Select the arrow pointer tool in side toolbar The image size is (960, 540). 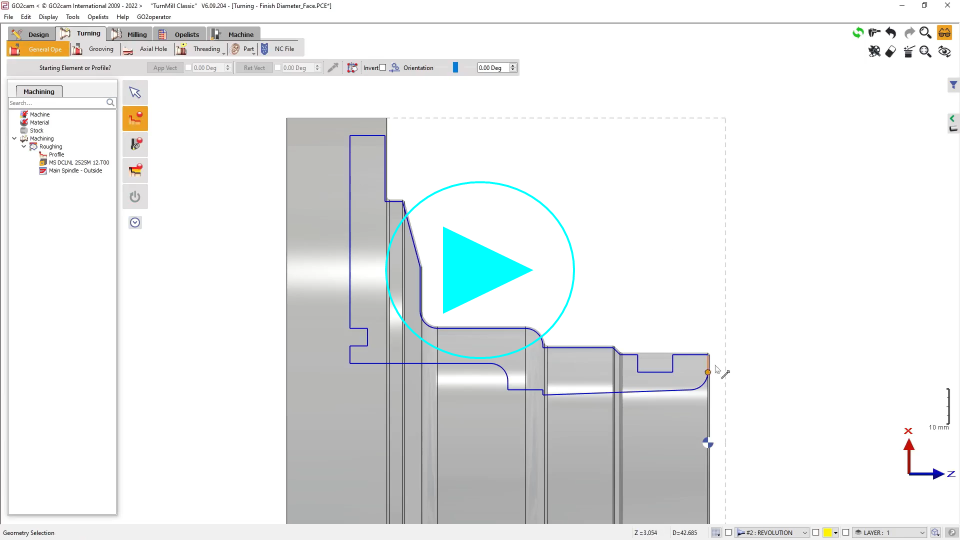pos(135,93)
